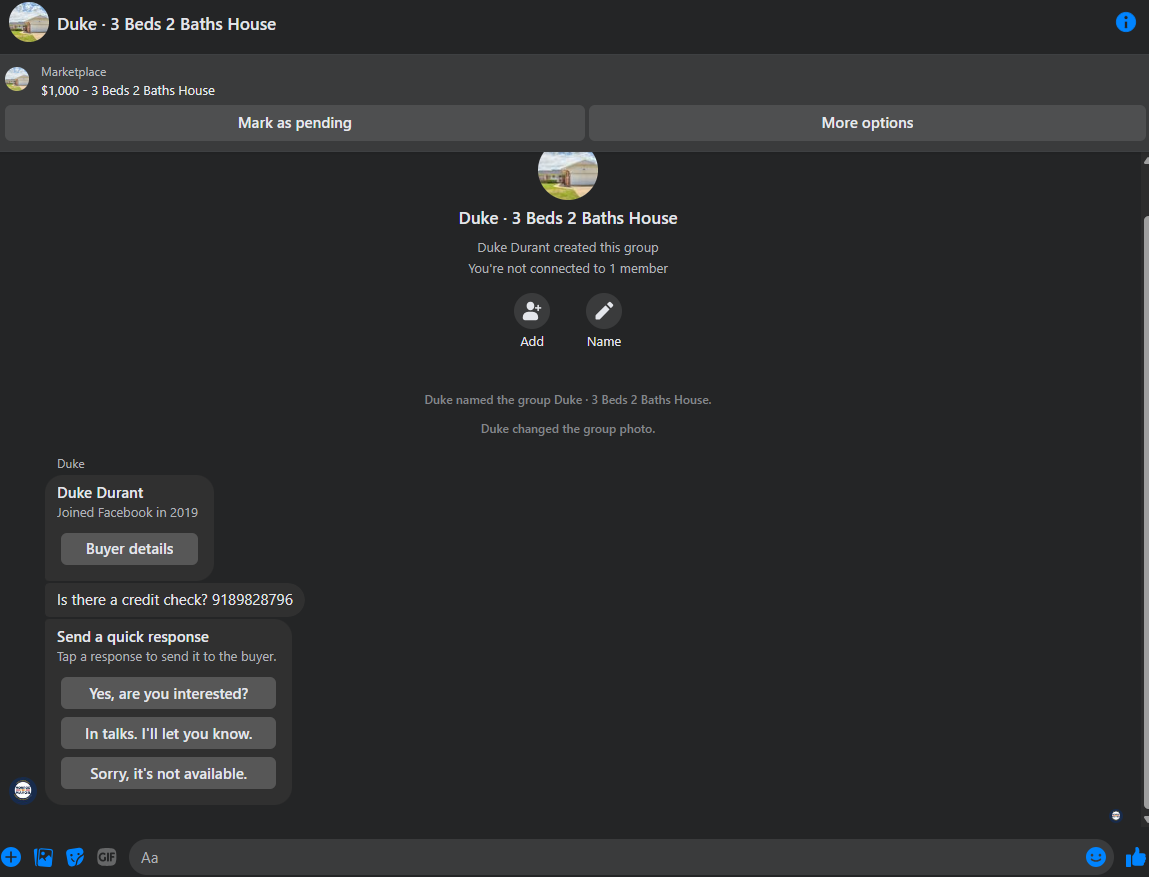Open more actions plus icon
The height and width of the screenshot is (877, 1149).
coord(11,856)
